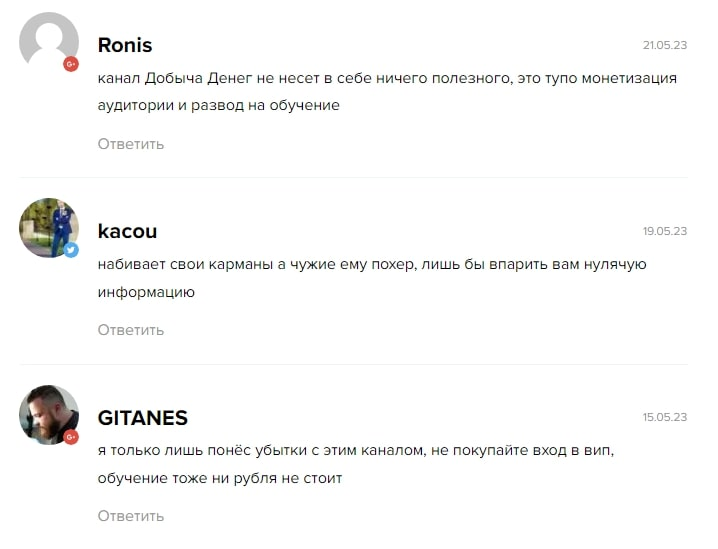Click kacou's comment text starting with набивает
The width and height of the screenshot is (718, 549).
(372, 264)
